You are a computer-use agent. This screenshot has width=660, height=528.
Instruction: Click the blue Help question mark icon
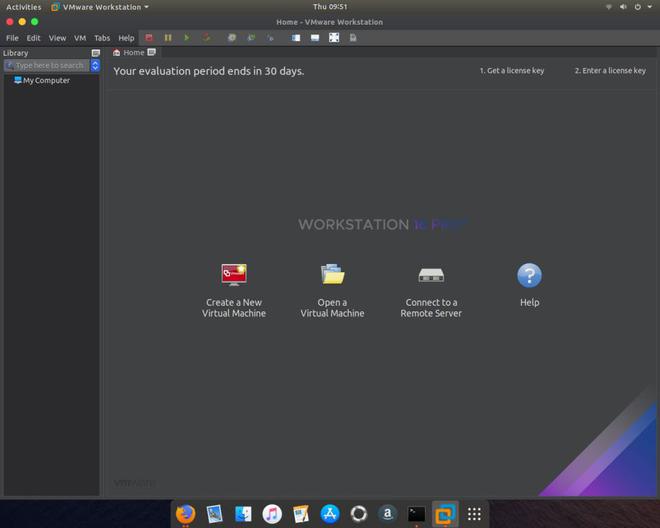(x=530, y=275)
